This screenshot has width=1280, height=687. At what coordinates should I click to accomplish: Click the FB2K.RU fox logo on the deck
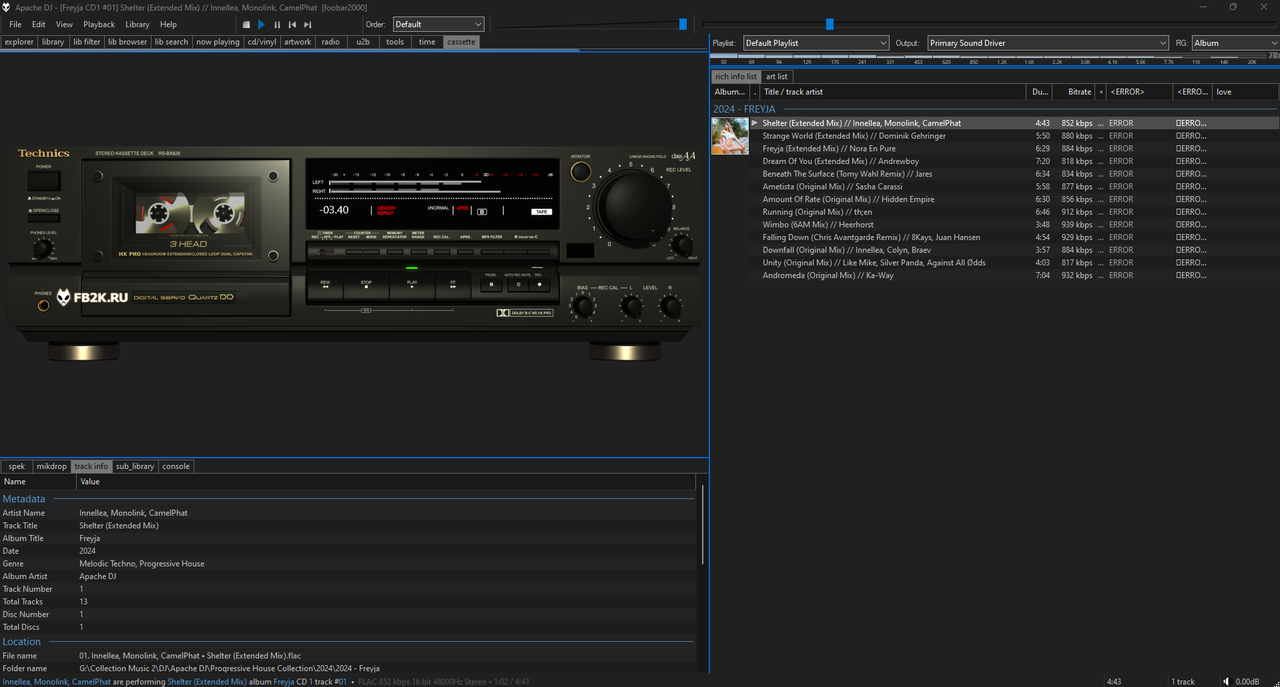(63, 297)
